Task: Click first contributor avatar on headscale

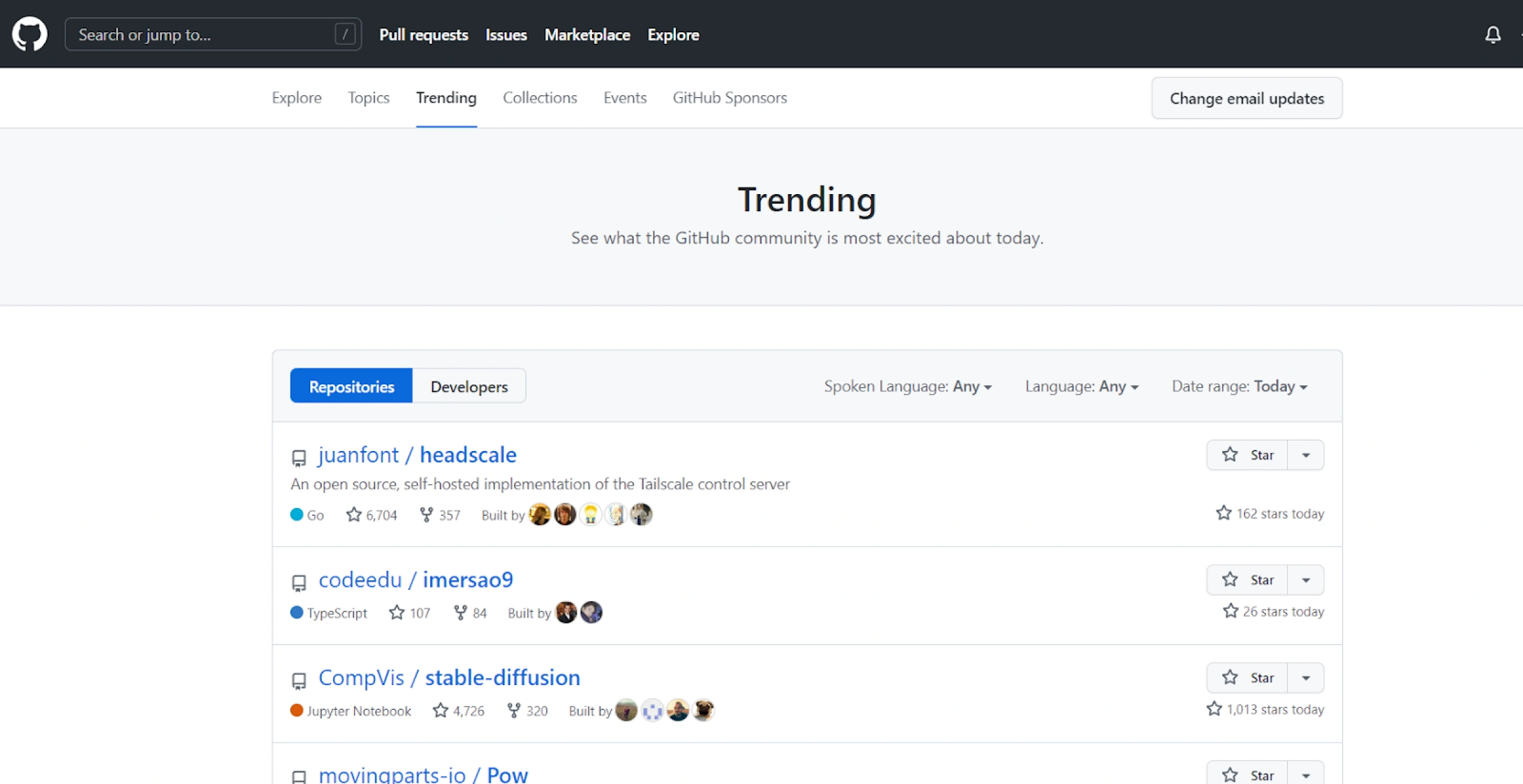Action: 539,514
